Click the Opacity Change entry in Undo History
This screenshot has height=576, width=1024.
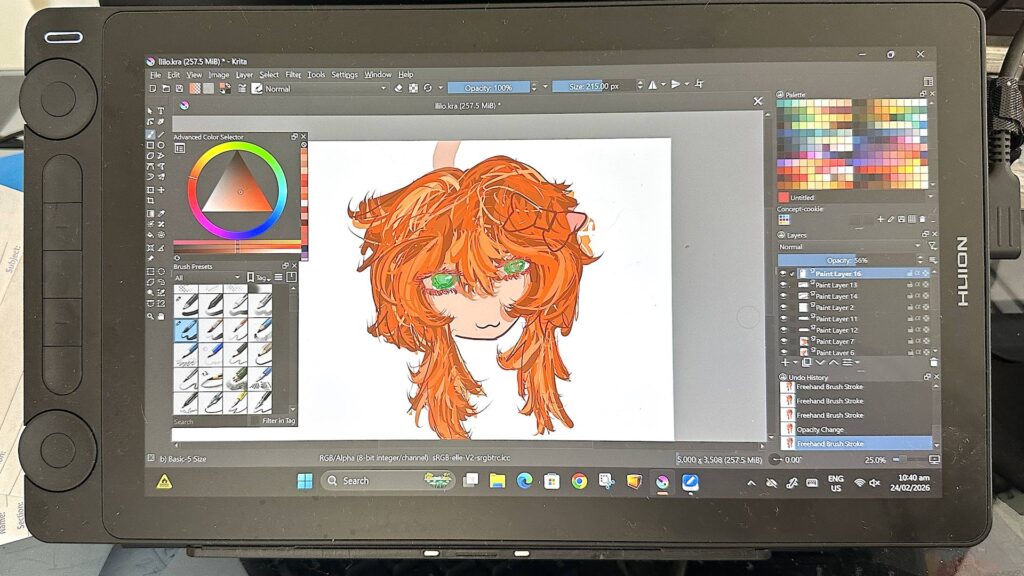[x=820, y=430]
